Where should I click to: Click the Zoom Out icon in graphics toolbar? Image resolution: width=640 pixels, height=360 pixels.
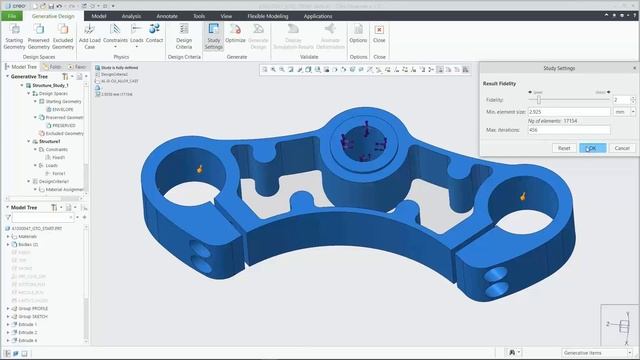click(282, 70)
